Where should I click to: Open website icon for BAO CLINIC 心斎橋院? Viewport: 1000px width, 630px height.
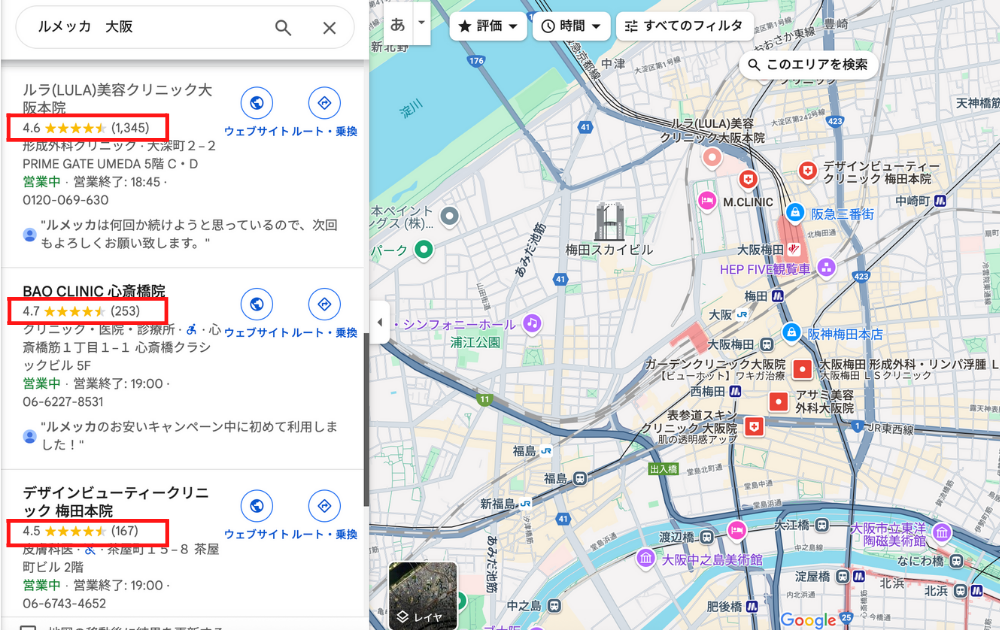(256, 304)
